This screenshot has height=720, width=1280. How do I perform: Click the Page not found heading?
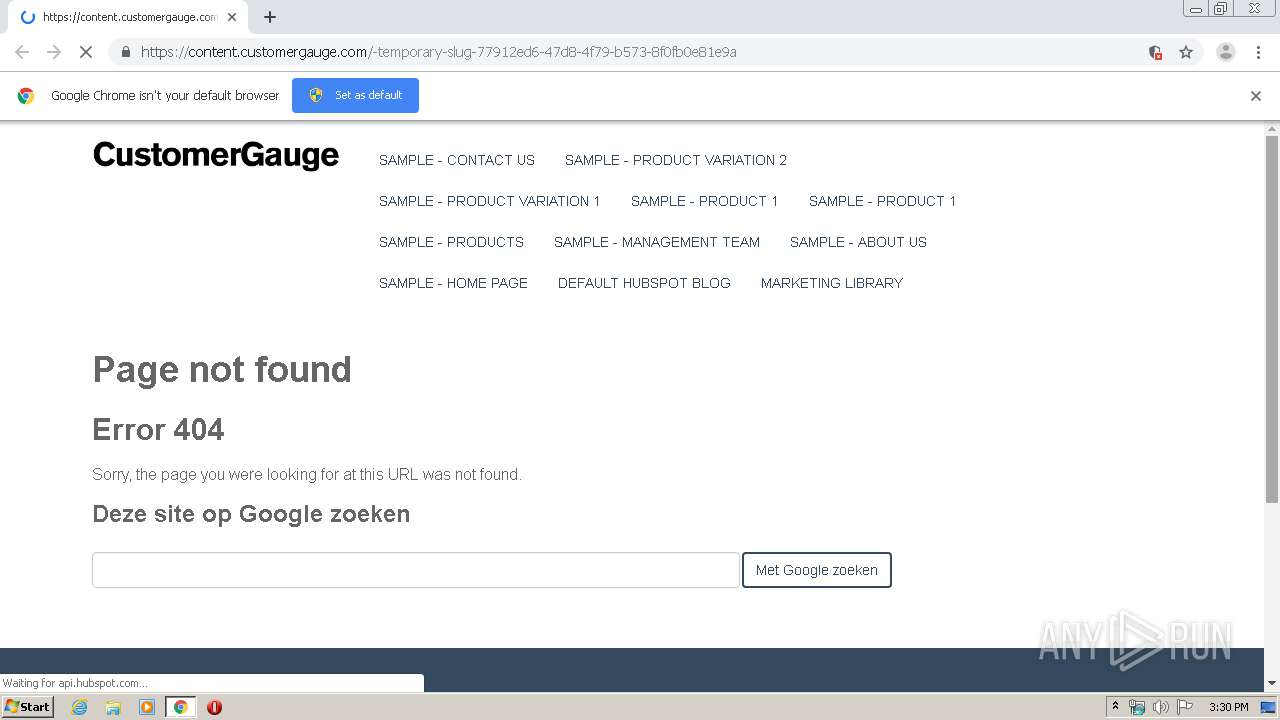pyautogui.click(x=222, y=370)
